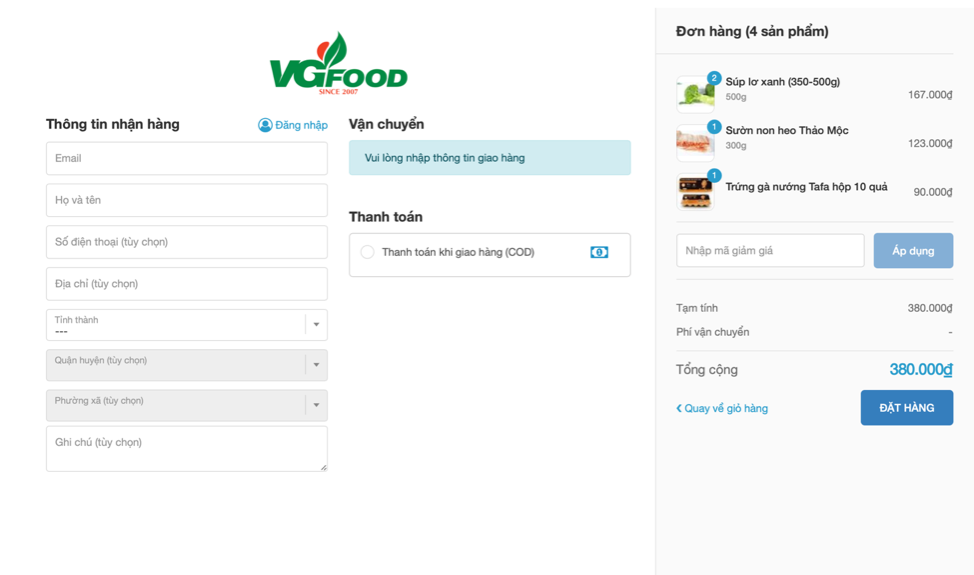Click the Nhập mã giảm giá field
Screen dimensions: 974x575
pyautogui.click(x=770, y=251)
